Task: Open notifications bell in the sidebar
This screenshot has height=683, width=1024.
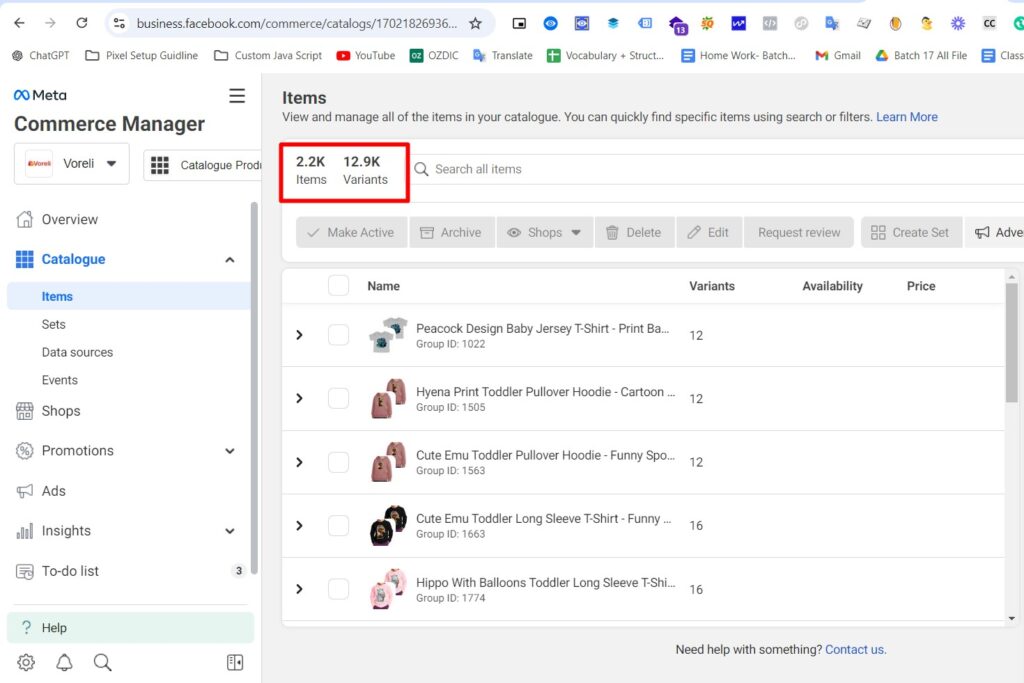Action: coord(64,663)
